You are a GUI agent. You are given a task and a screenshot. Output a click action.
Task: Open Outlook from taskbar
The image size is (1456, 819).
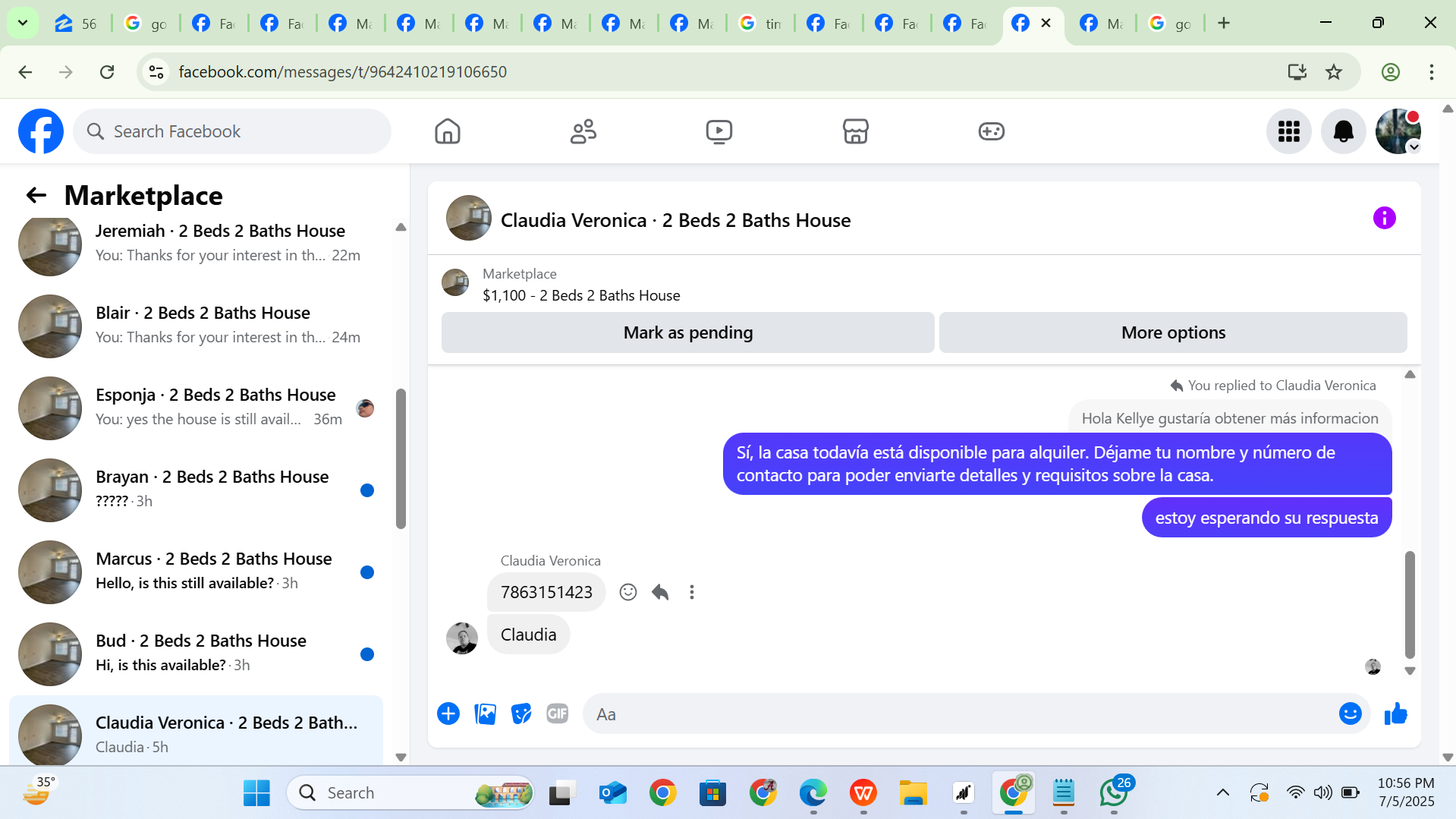click(x=612, y=793)
